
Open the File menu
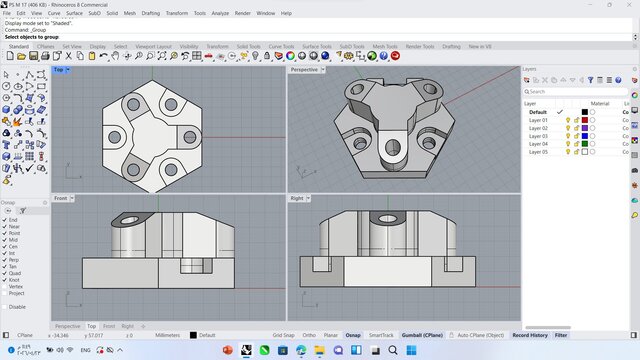7,13
